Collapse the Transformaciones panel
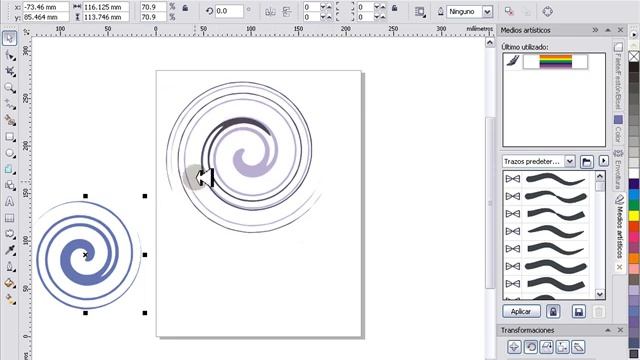Image resolution: width=640 pixels, height=360 pixels. click(608, 330)
